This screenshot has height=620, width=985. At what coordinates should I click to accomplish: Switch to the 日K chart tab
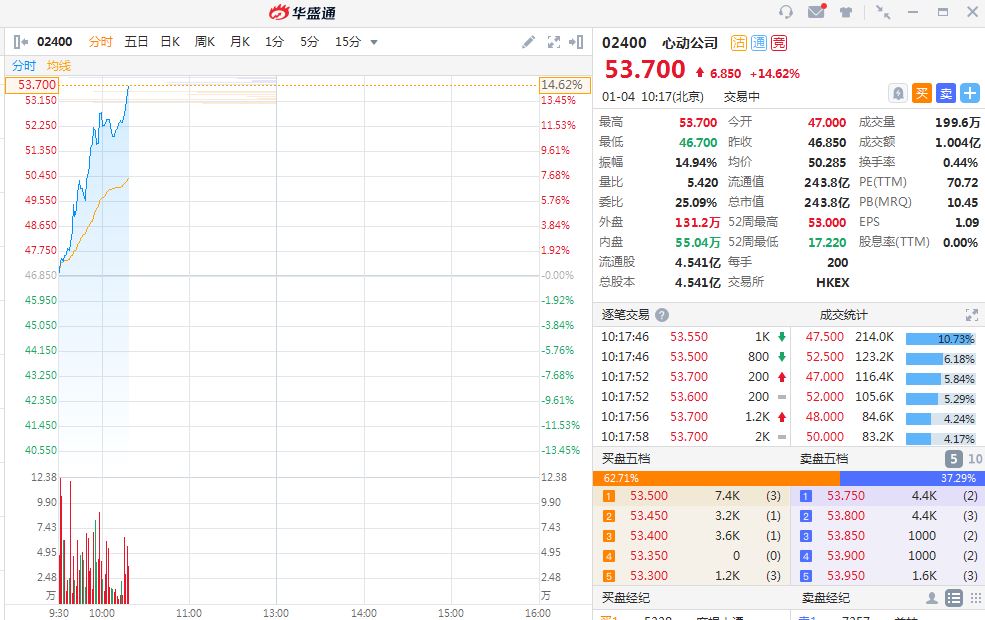(x=170, y=42)
